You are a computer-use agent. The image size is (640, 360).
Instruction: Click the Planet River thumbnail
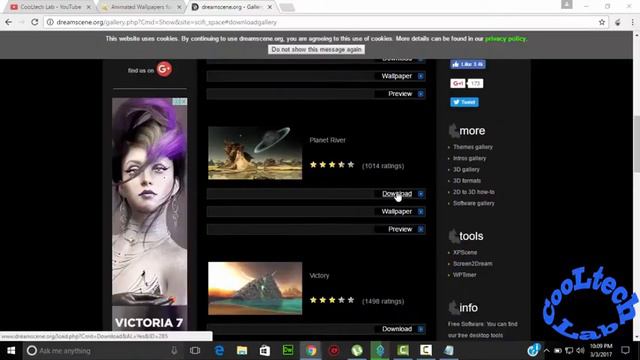click(255, 153)
